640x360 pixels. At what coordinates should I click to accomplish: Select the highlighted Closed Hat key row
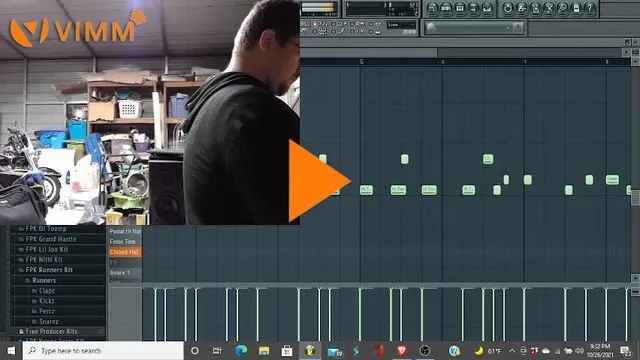pos(125,252)
